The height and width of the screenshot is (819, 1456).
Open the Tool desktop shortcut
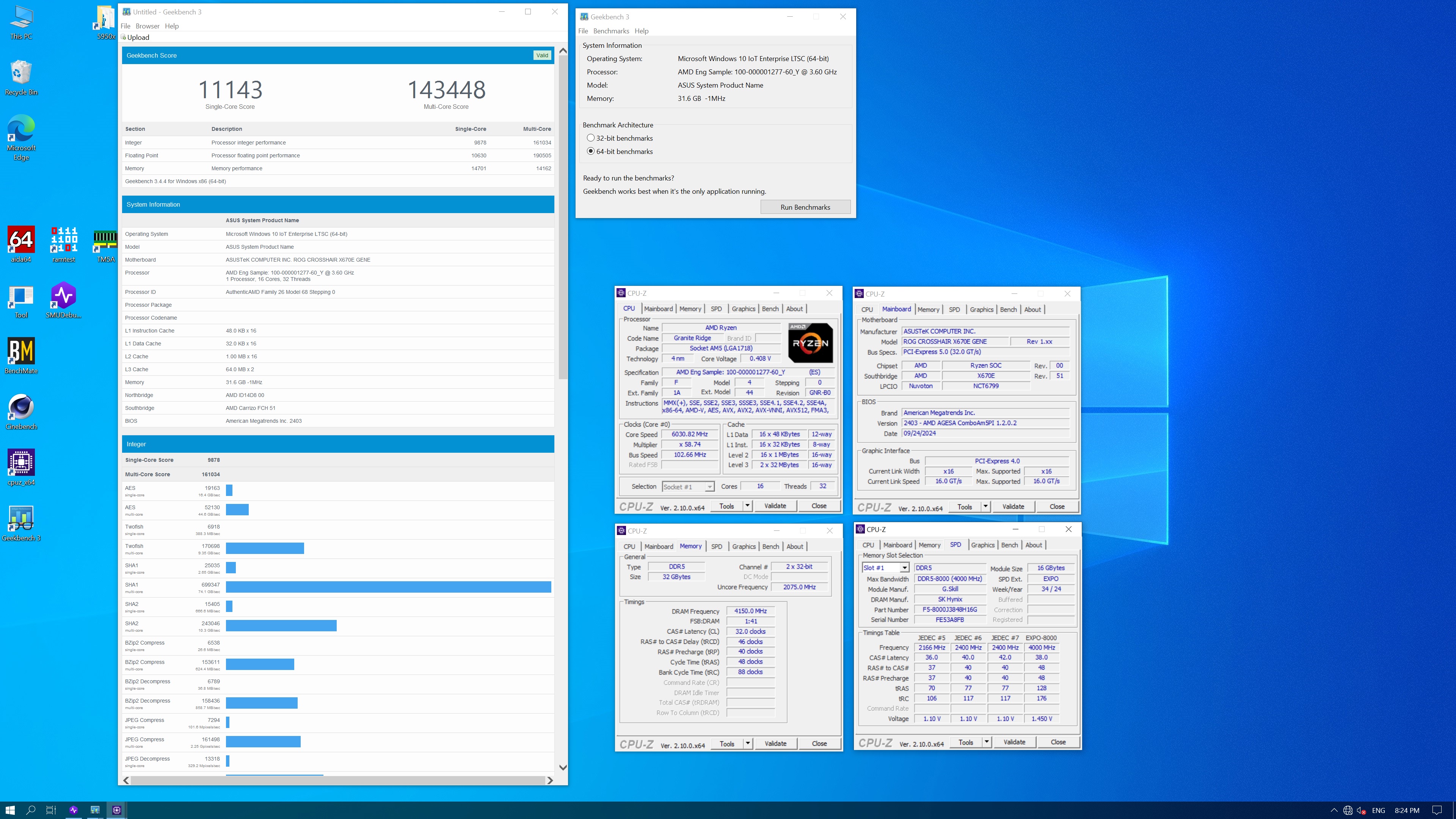[x=21, y=300]
